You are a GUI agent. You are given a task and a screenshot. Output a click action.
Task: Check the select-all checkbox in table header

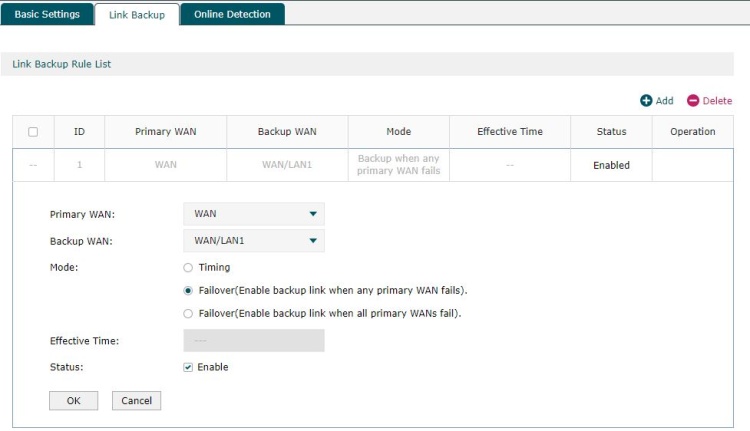click(x=33, y=132)
